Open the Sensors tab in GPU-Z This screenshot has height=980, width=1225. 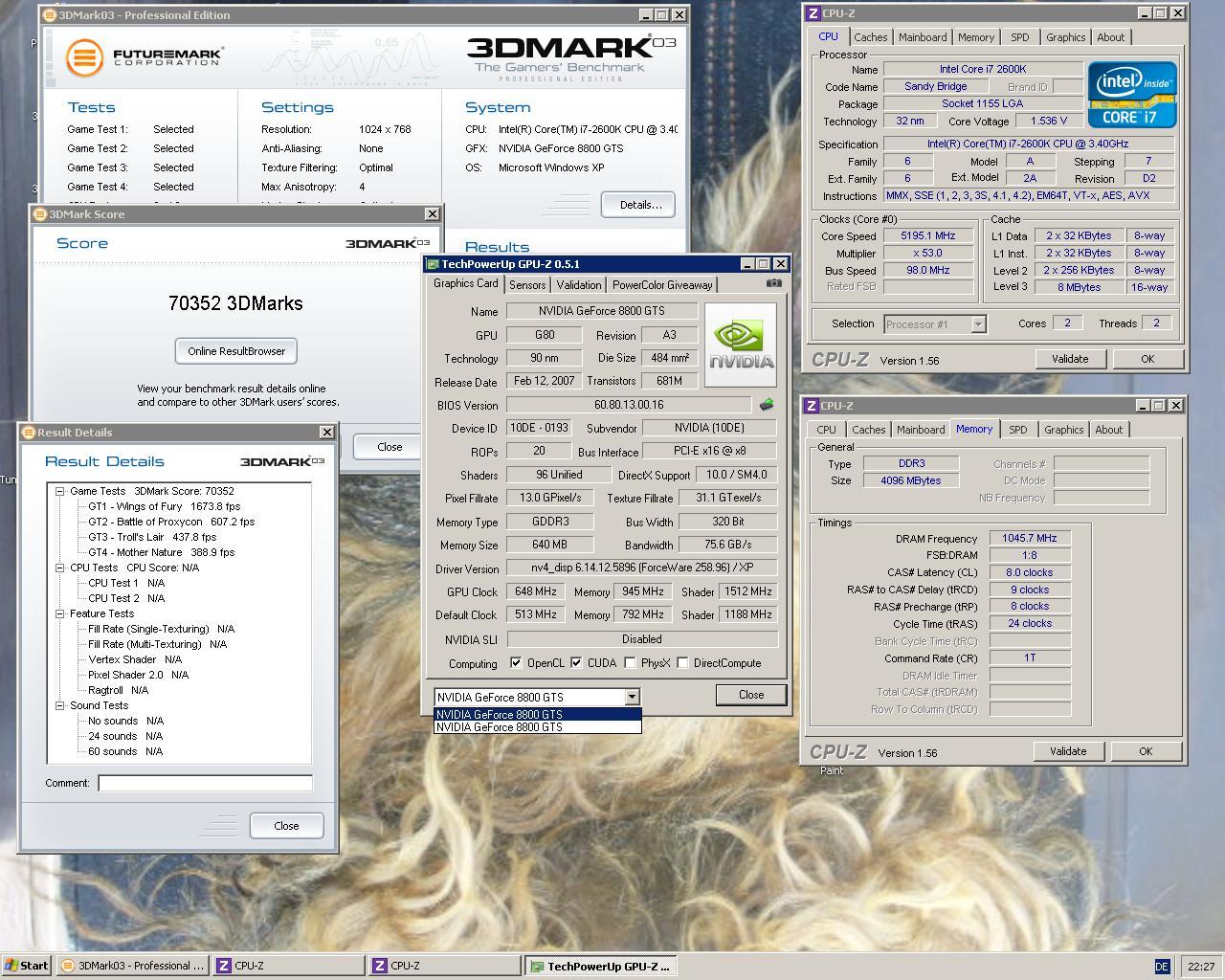[527, 285]
